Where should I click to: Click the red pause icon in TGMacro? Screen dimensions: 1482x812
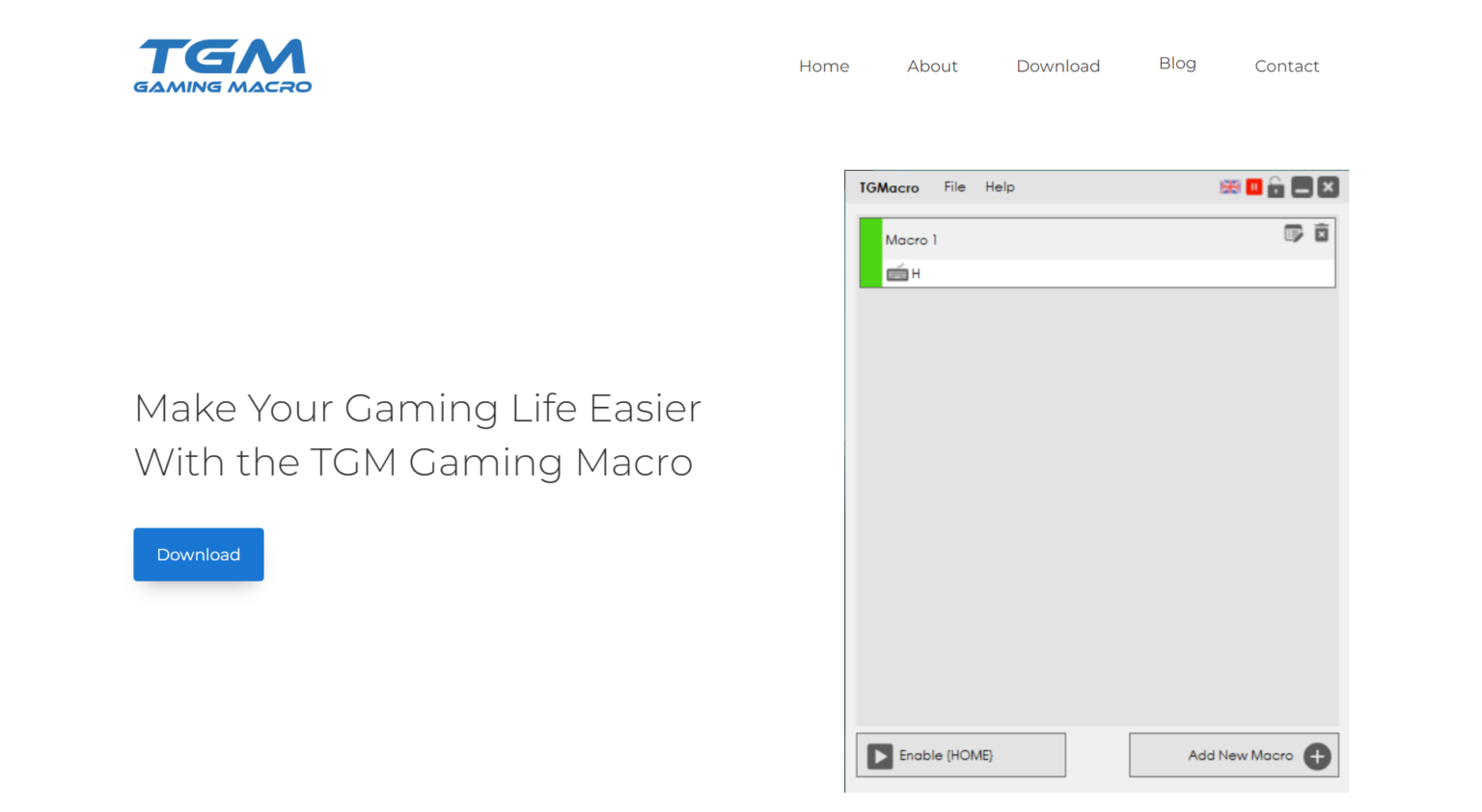[1253, 187]
